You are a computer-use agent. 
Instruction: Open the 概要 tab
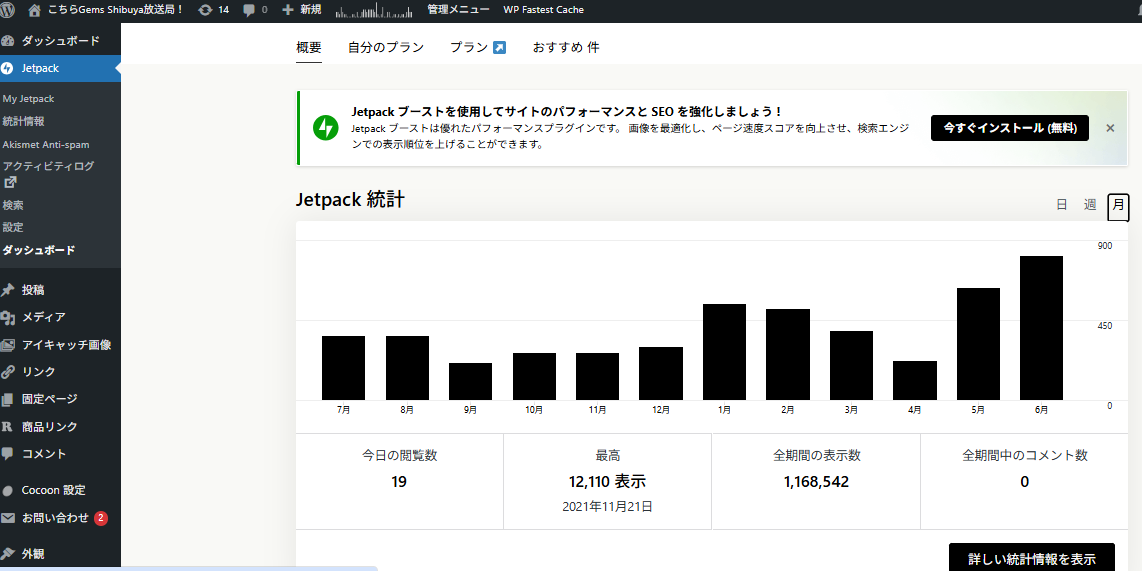tap(309, 48)
